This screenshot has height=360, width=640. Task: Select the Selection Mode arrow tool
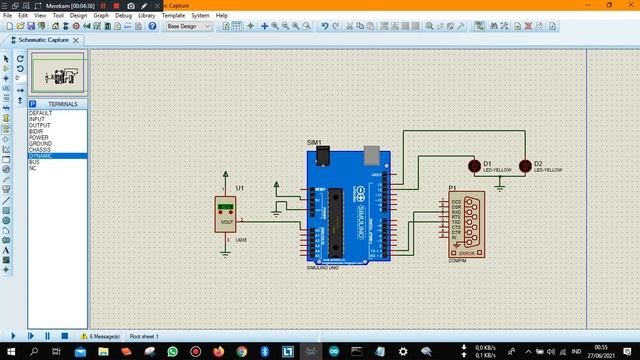coord(6,59)
